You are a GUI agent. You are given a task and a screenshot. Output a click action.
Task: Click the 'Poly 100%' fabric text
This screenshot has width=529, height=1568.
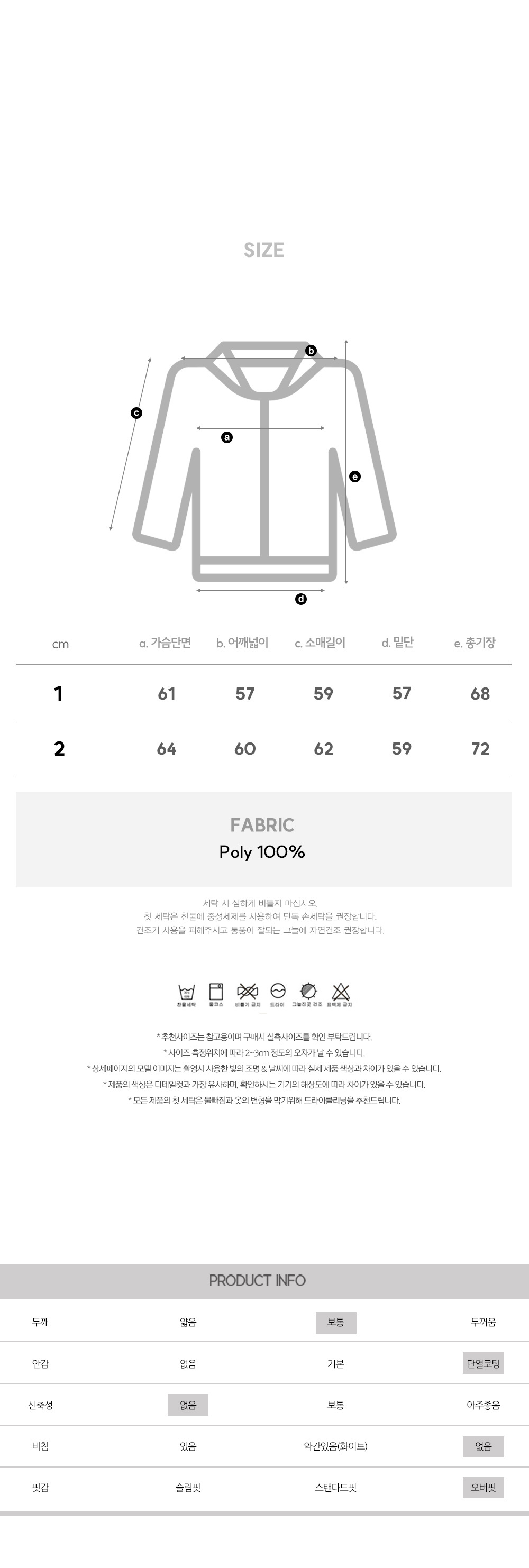tap(262, 852)
